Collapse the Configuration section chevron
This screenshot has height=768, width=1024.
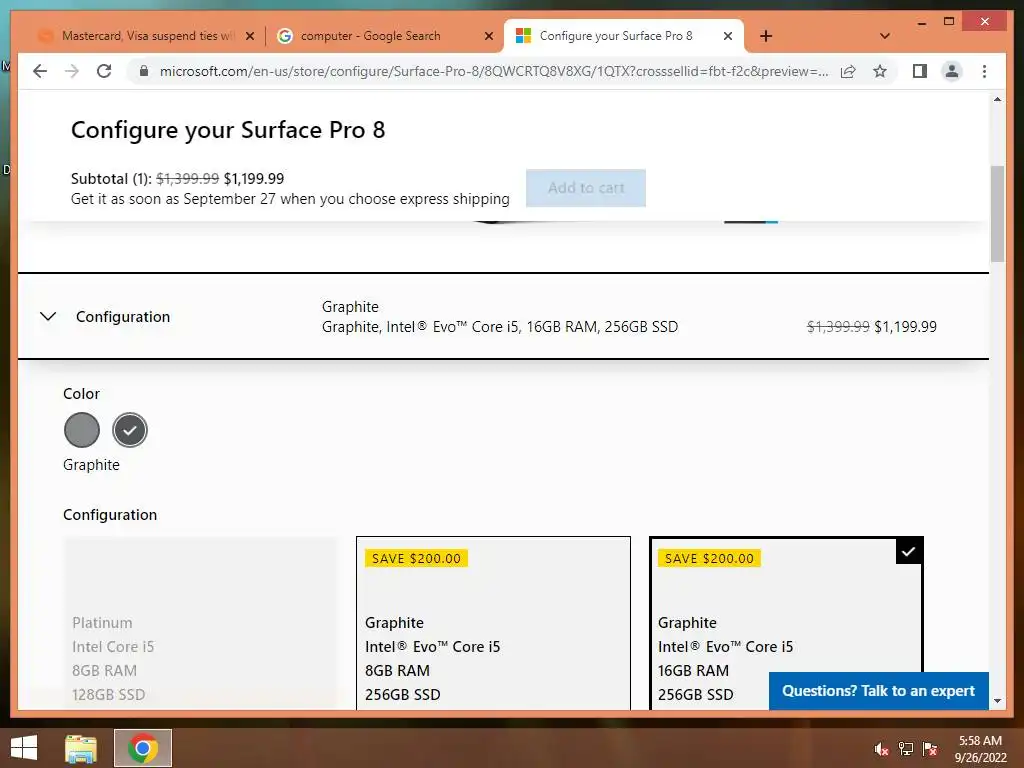pos(48,317)
